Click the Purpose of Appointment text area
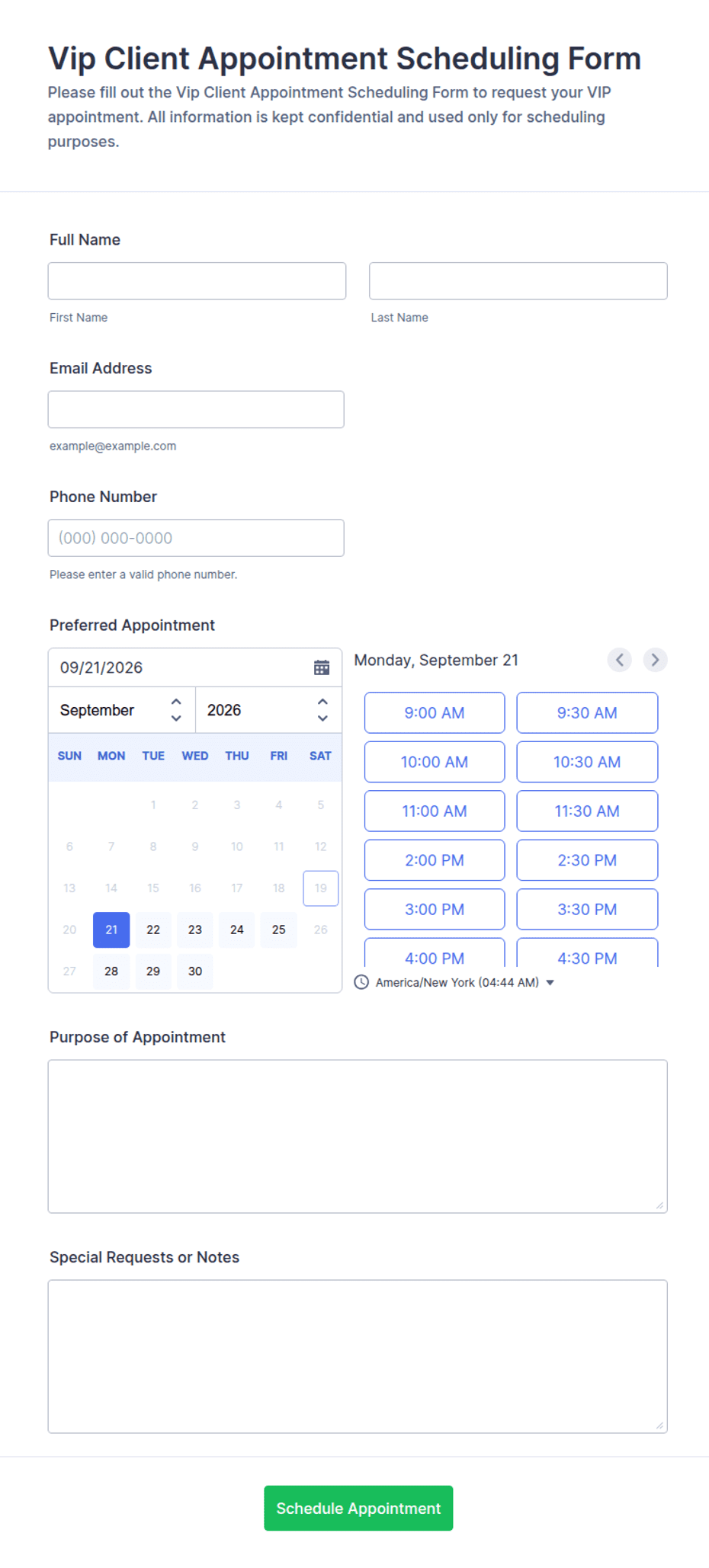The image size is (709, 1568). click(358, 1136)
